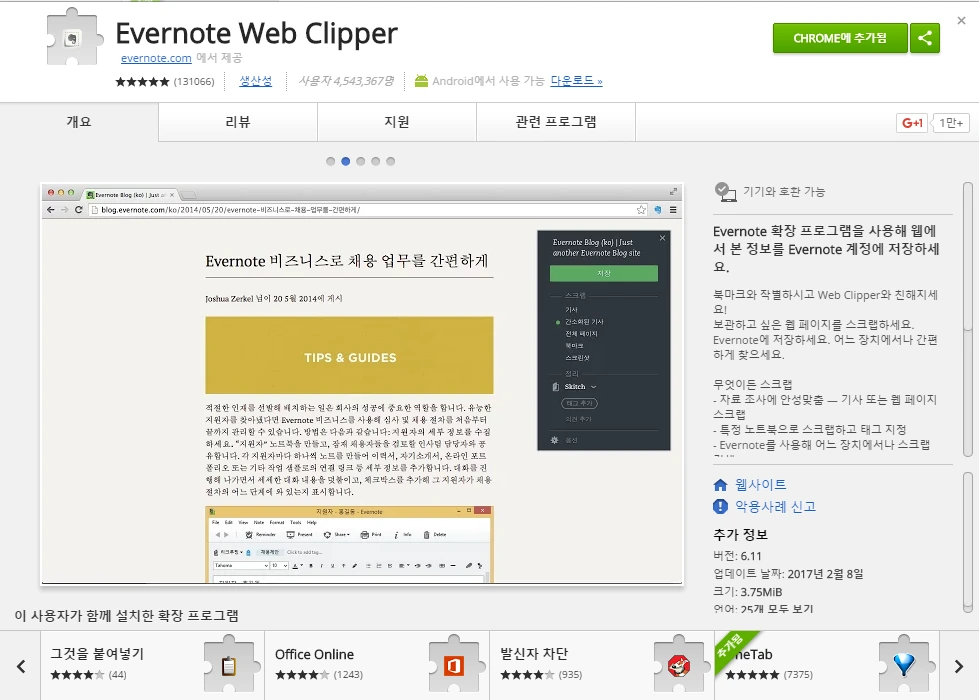
Task: Select the 개요 tab
Action: point(79,122)
